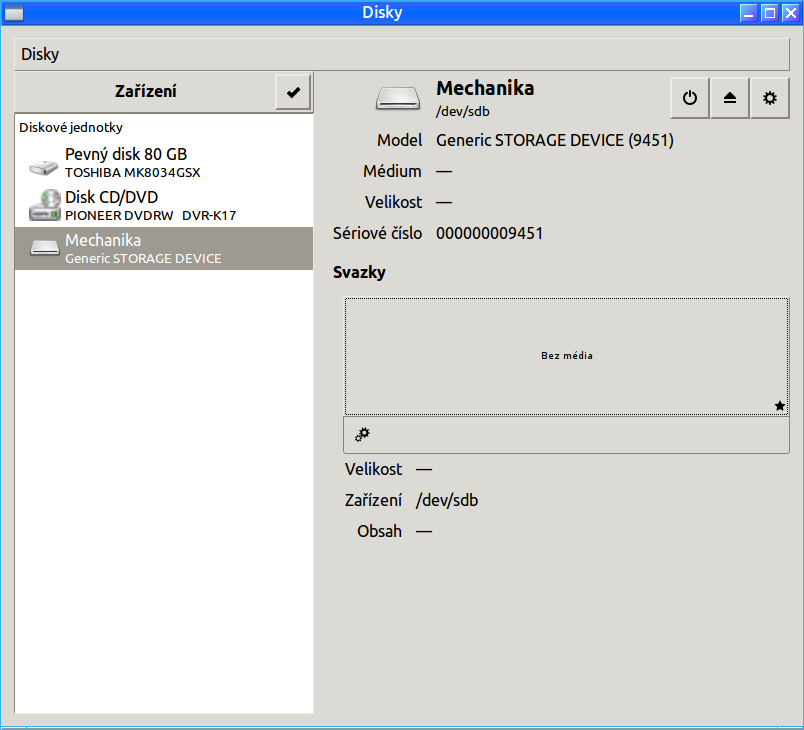Click the Zařízení header label
Screen dimensions: 804x730
[146, 91]
